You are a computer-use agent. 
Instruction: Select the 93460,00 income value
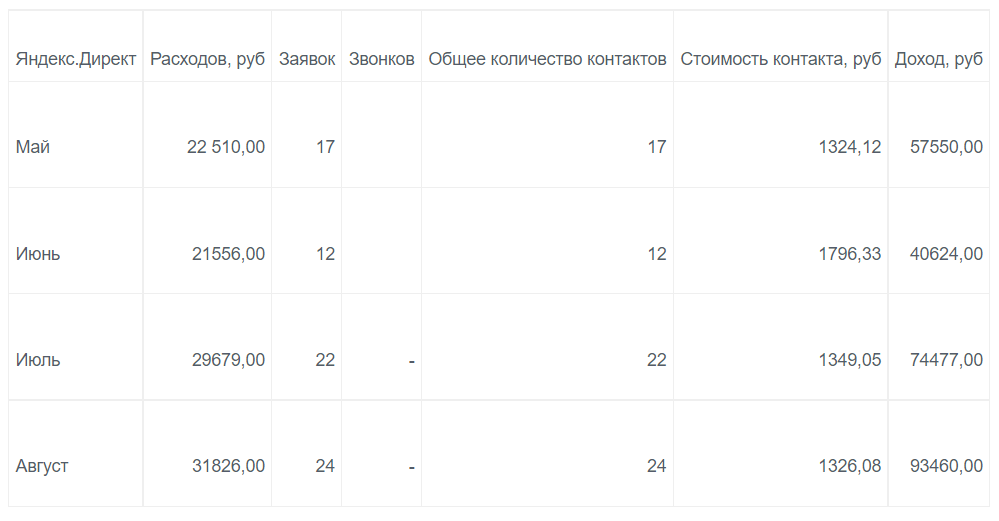click(947, 466)
